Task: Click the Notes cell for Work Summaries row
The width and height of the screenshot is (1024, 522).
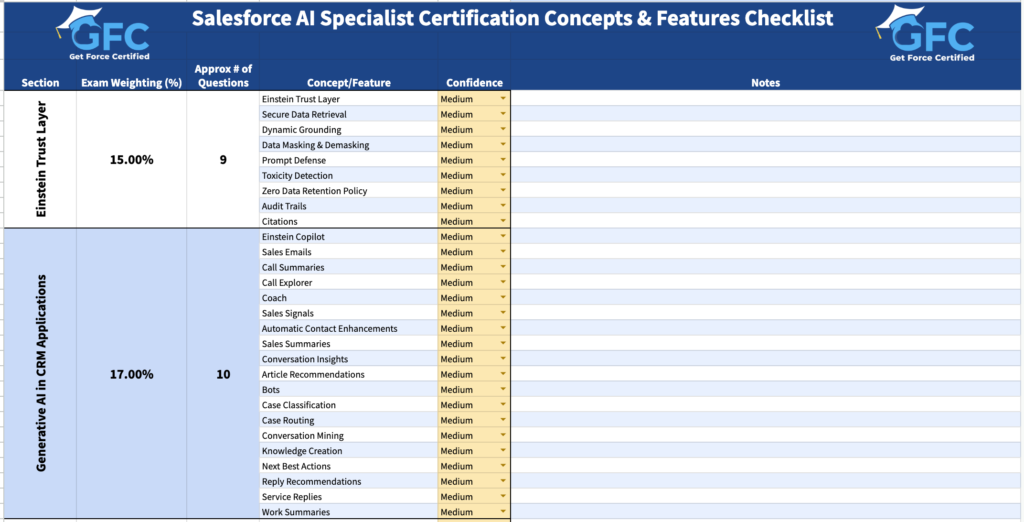Action: (765, 512)
